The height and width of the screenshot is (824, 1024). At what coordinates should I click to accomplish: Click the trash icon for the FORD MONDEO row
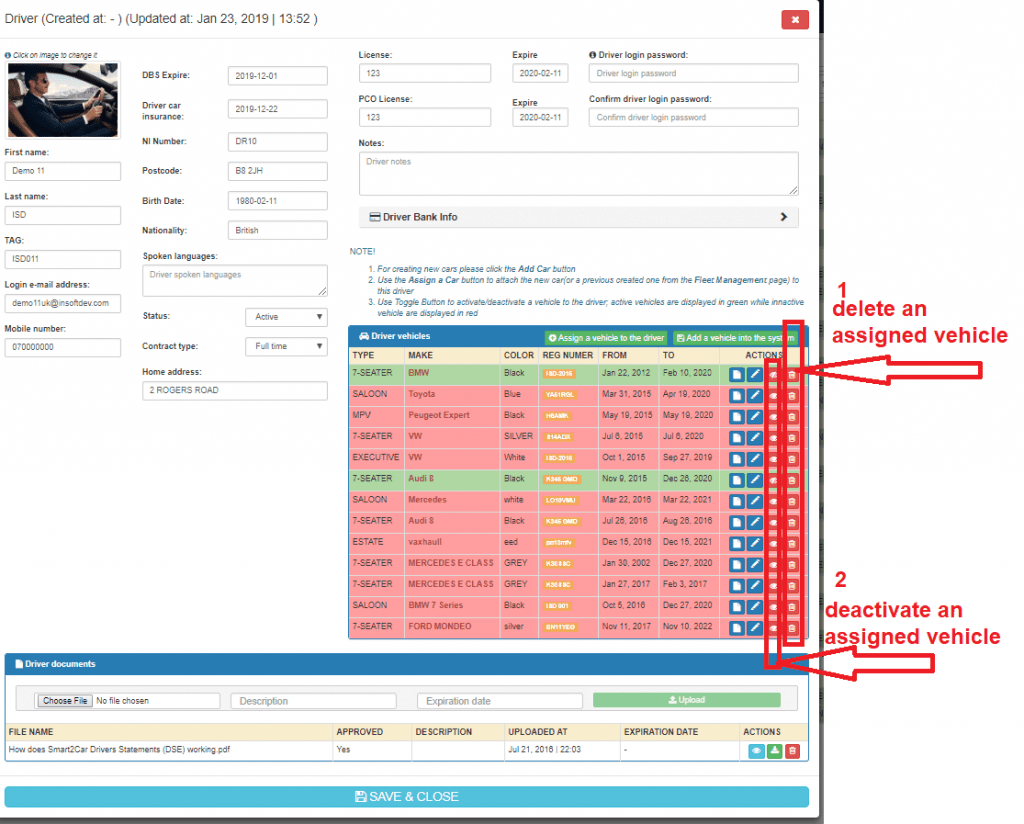(x=791, y=626)
